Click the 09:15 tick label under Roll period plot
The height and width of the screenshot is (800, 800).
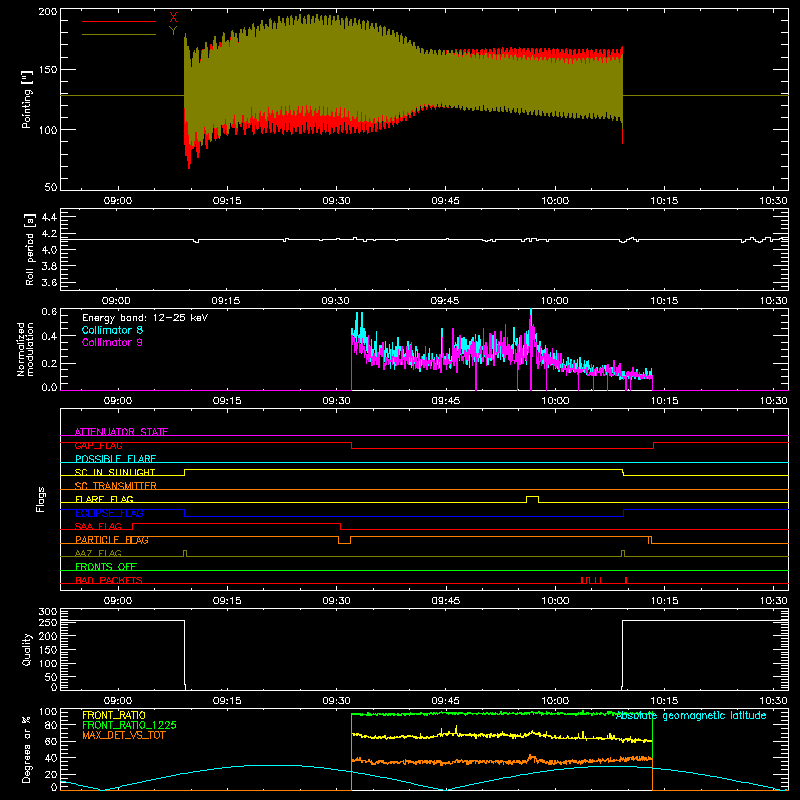(x=226, y=301)
